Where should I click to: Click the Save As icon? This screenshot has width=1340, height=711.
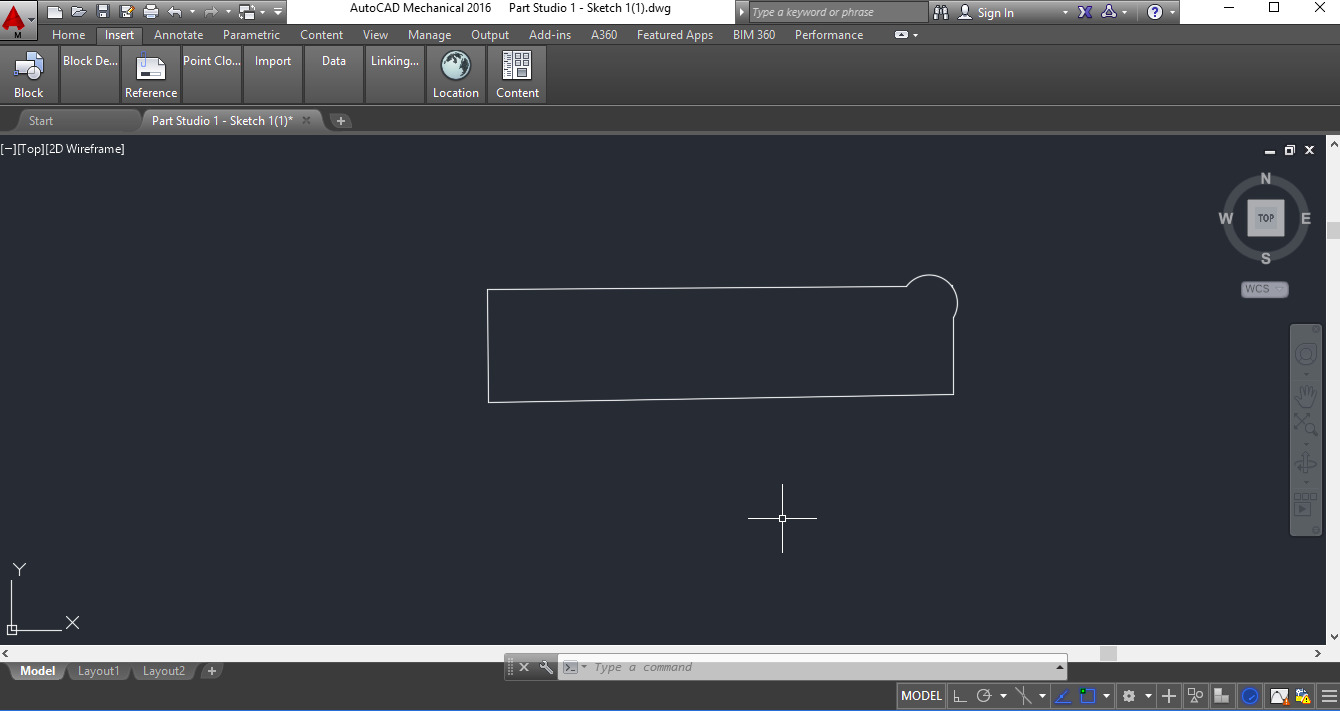(126, 12)
